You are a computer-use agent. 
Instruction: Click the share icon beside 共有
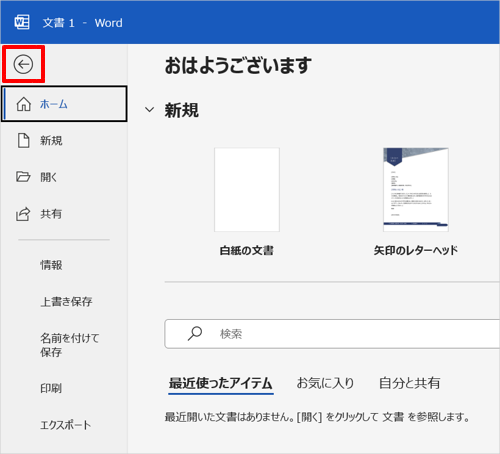[23, 214]
